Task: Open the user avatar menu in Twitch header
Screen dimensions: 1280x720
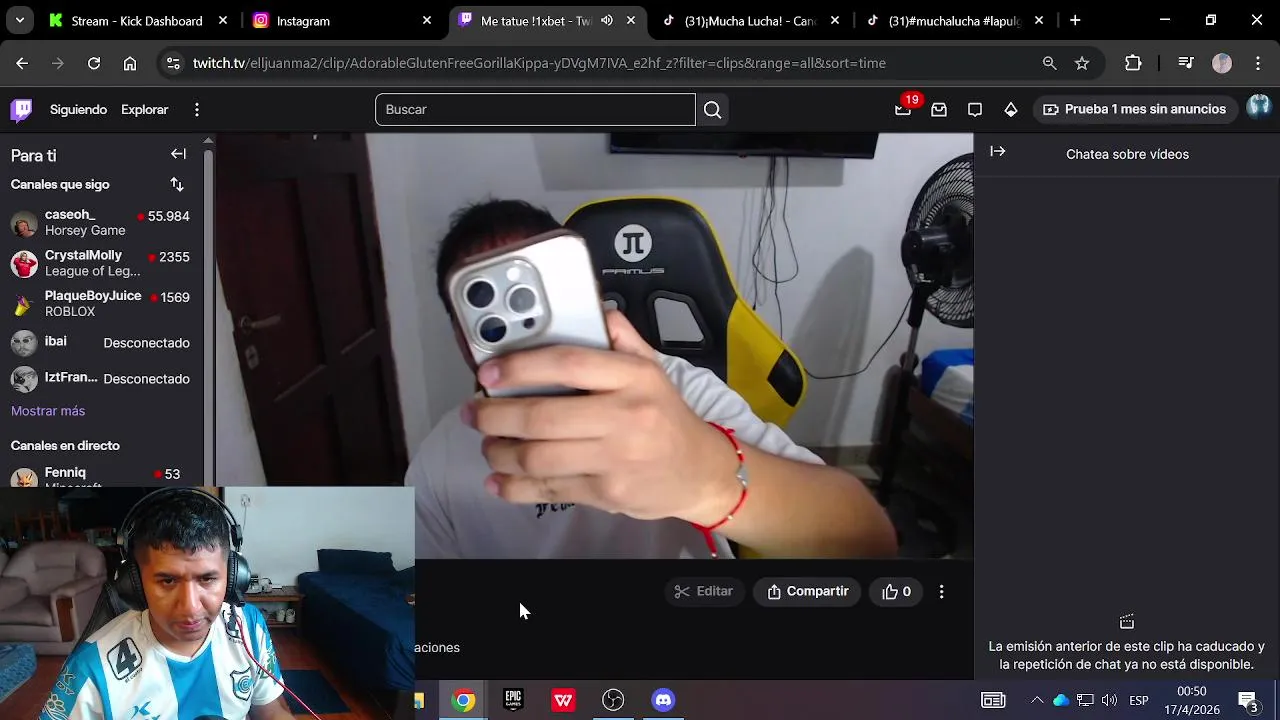Action: tap(1259, 107)
